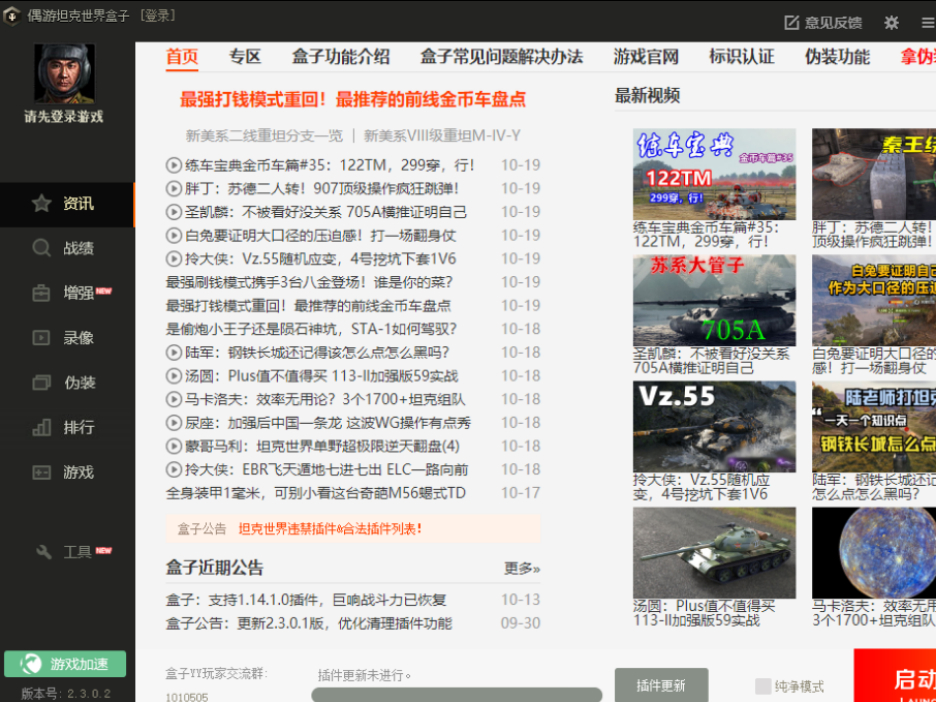Image resolution: width=936 pixels, height=702 pixels.
Task: Open the 122TM 练车宝典 video thumbnail
Action: 714,174
